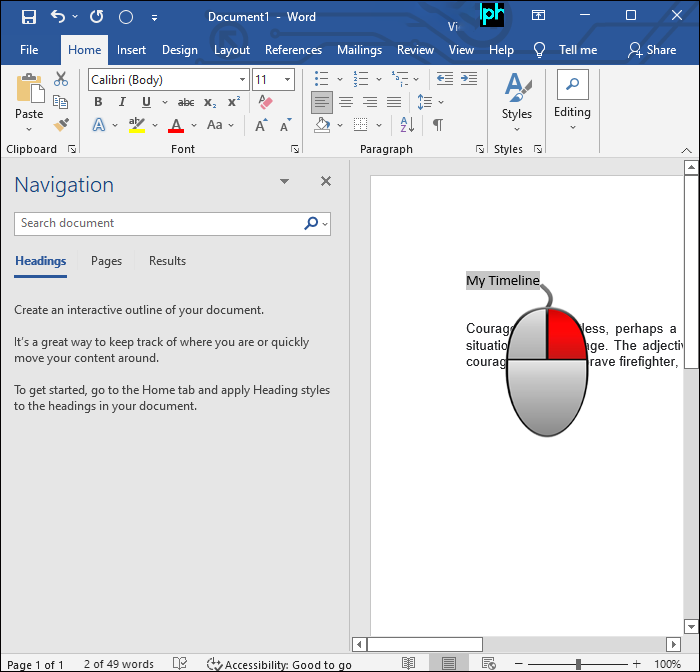The image size is (700, 672).
Task: Click the Sort A-Z icon
Action: (x=407, y=125)
